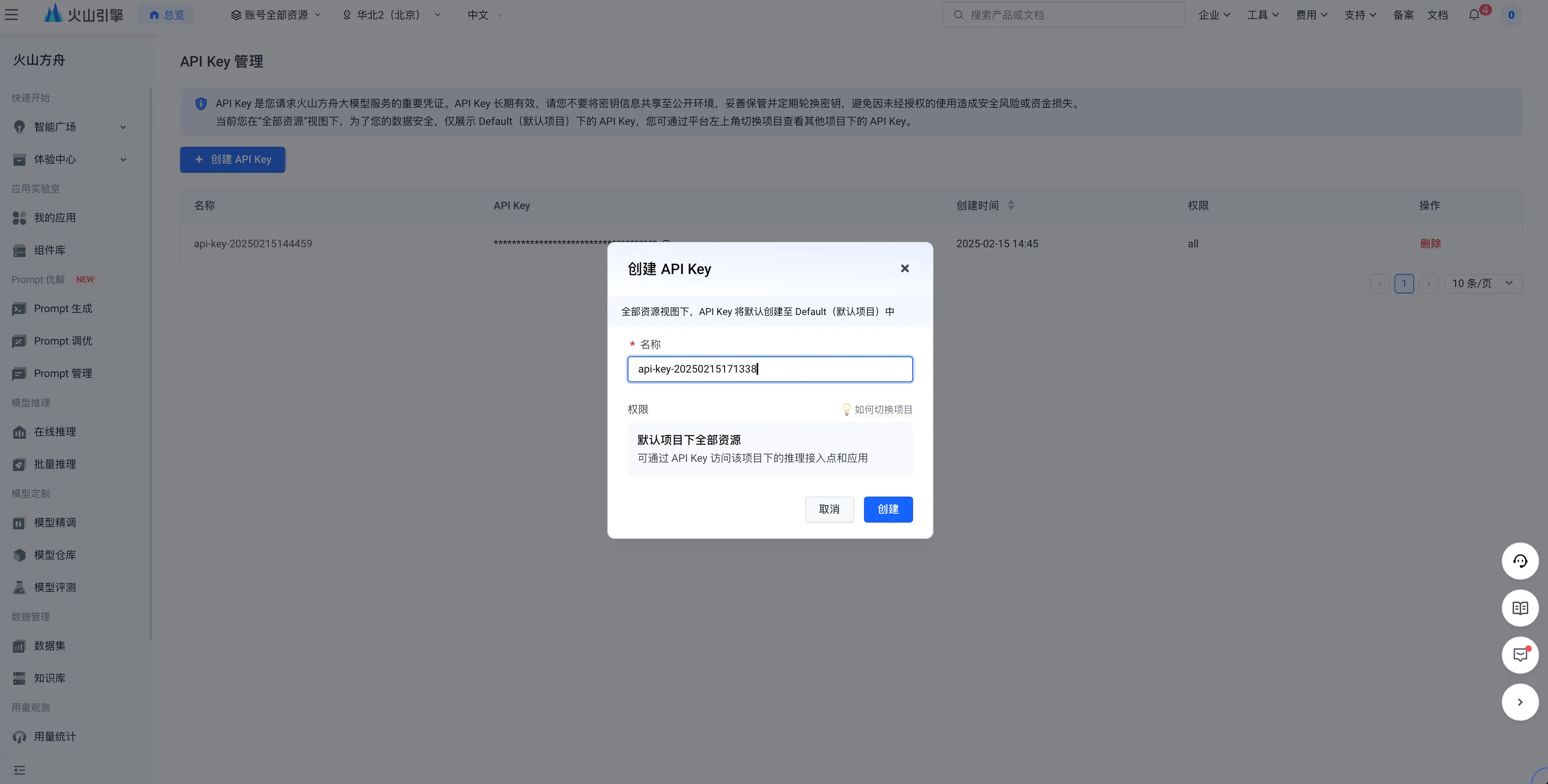Open the hamburger navigation menu

coord(11,15)
